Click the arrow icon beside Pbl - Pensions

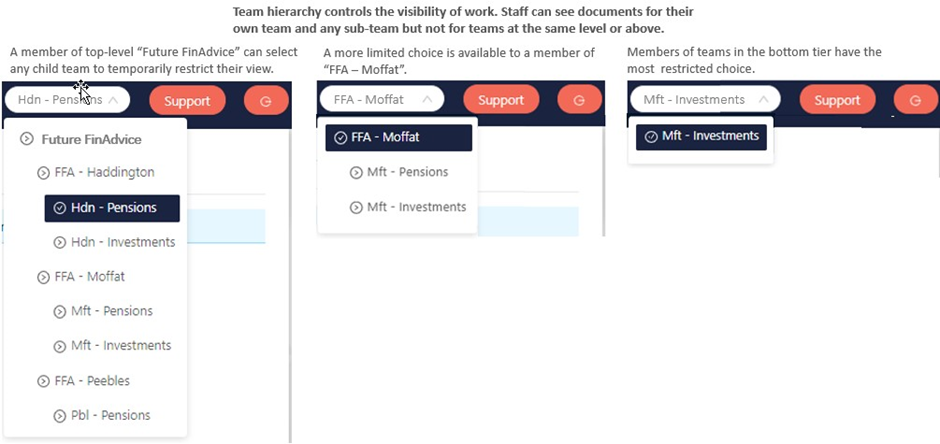[x=59, y=416]
